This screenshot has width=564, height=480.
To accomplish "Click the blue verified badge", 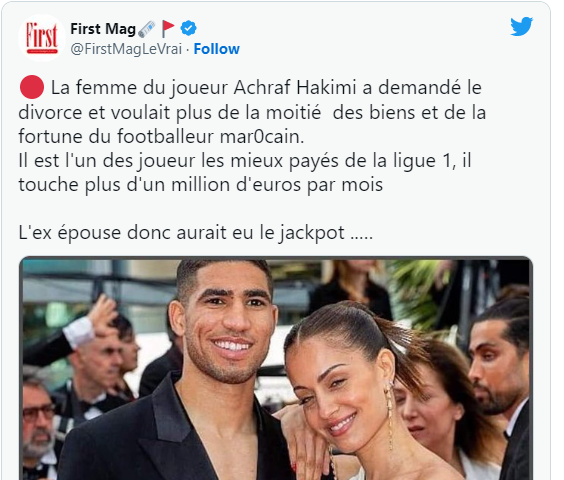I will click(188, 28).
